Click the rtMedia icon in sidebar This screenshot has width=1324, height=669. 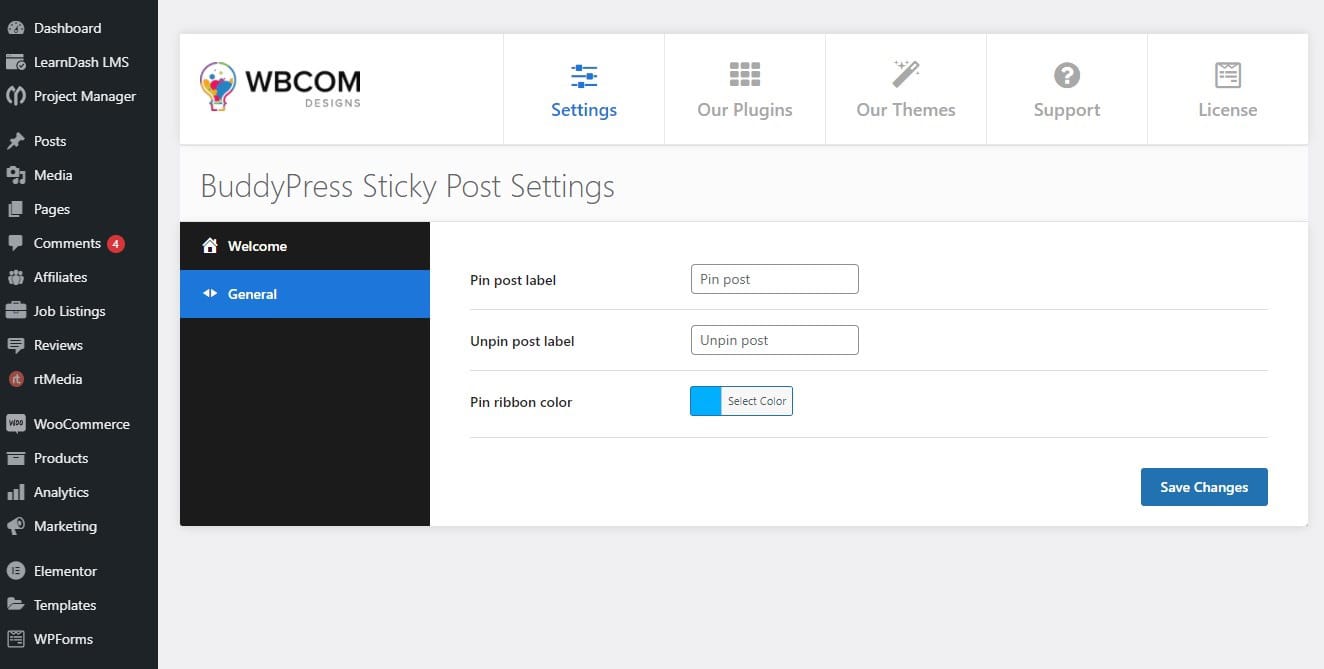pyautogui.click(x=16, y=379)
